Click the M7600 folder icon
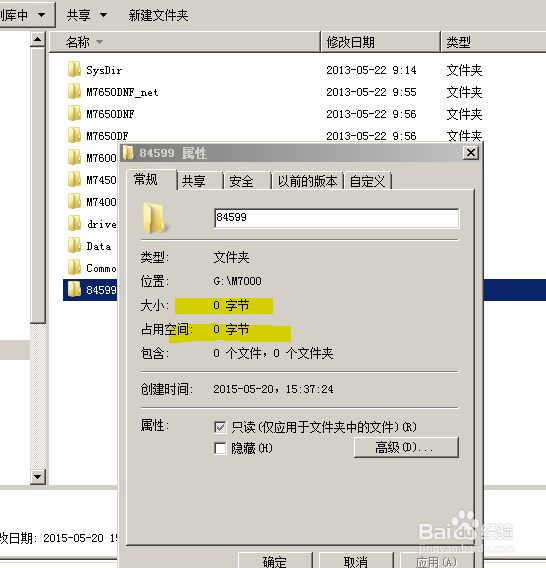The image size is (546, 568). click(74, 158)
